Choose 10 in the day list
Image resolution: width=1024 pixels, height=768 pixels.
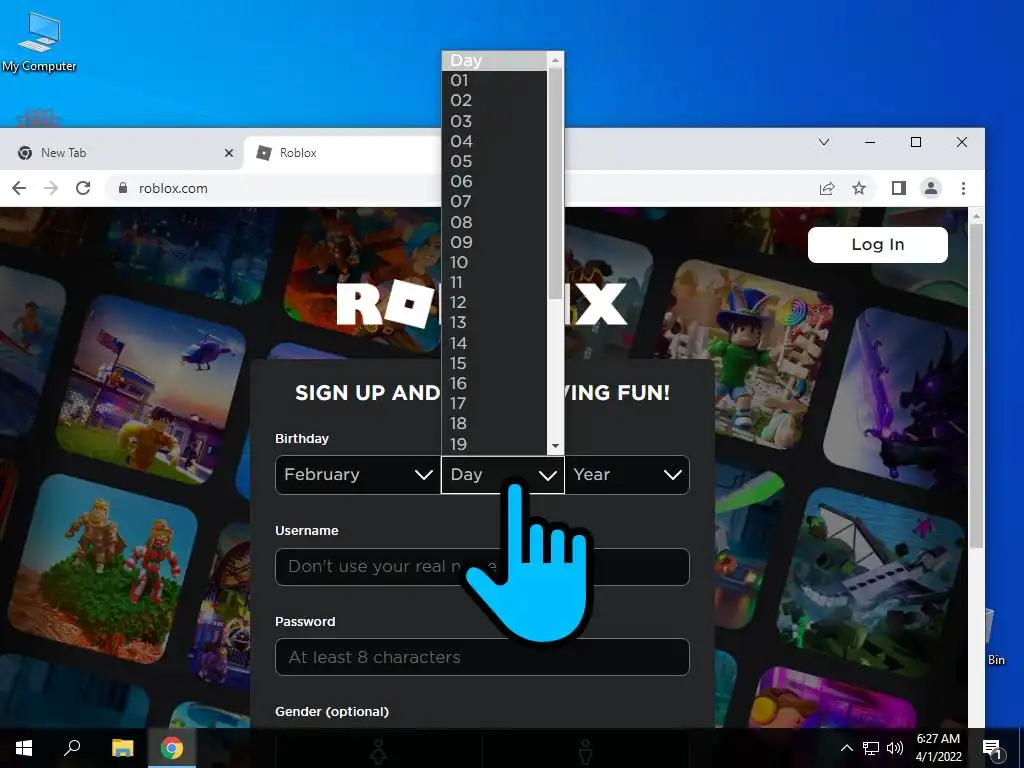click(494, 263)
